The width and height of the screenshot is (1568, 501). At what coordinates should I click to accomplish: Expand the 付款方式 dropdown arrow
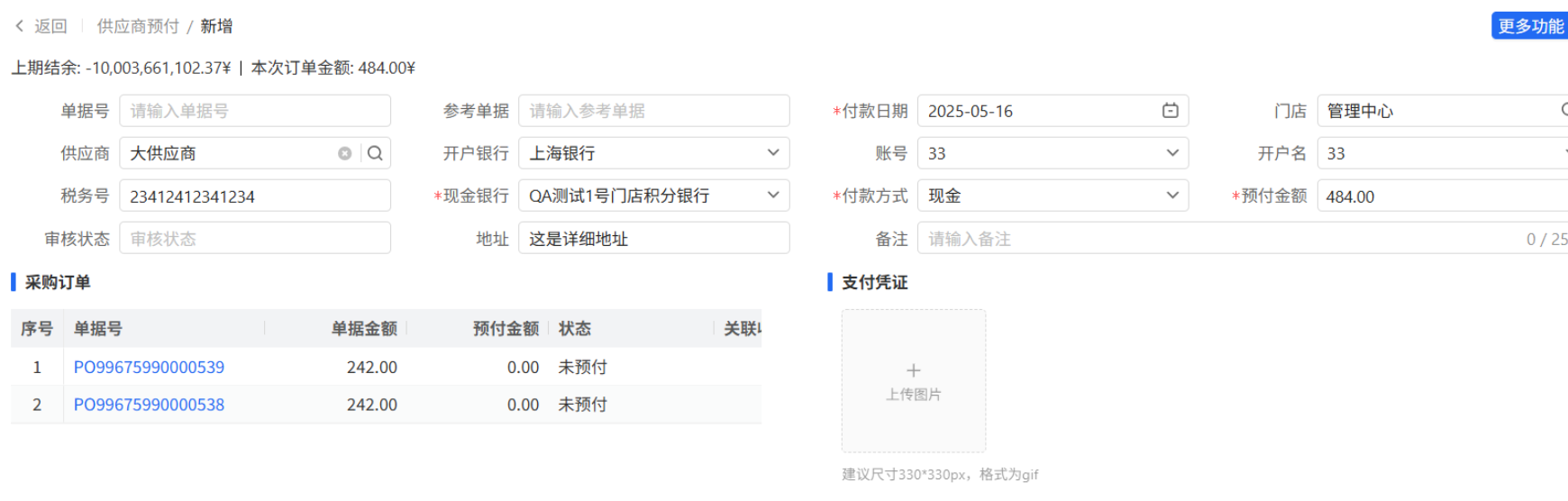pyautogui.click(x=1171, y=196)
